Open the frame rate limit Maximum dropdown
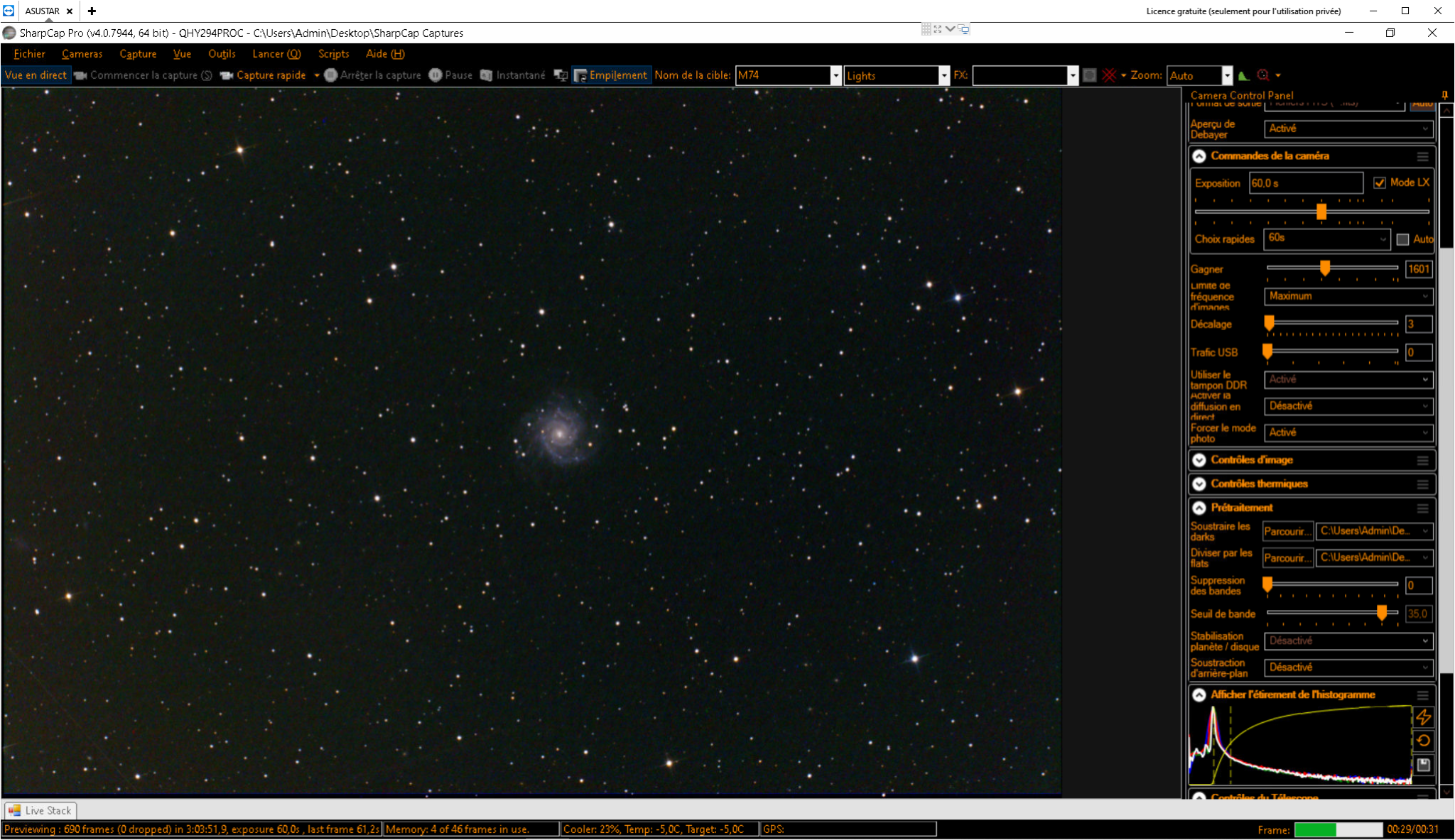Image resolution: width=1455 pixels, height=840 pixels. click(1348, 296)
